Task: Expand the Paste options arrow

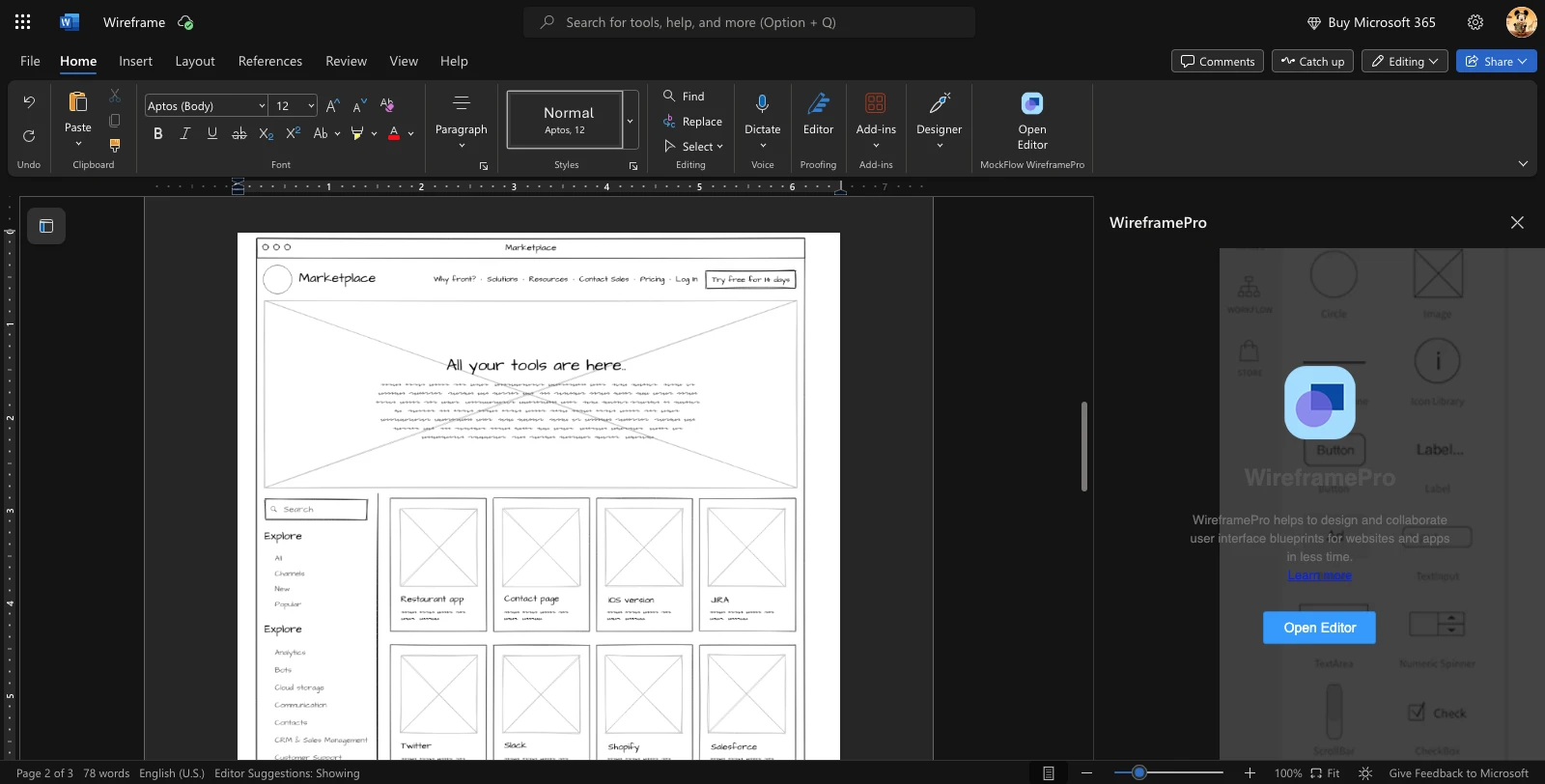Action: 78,144
